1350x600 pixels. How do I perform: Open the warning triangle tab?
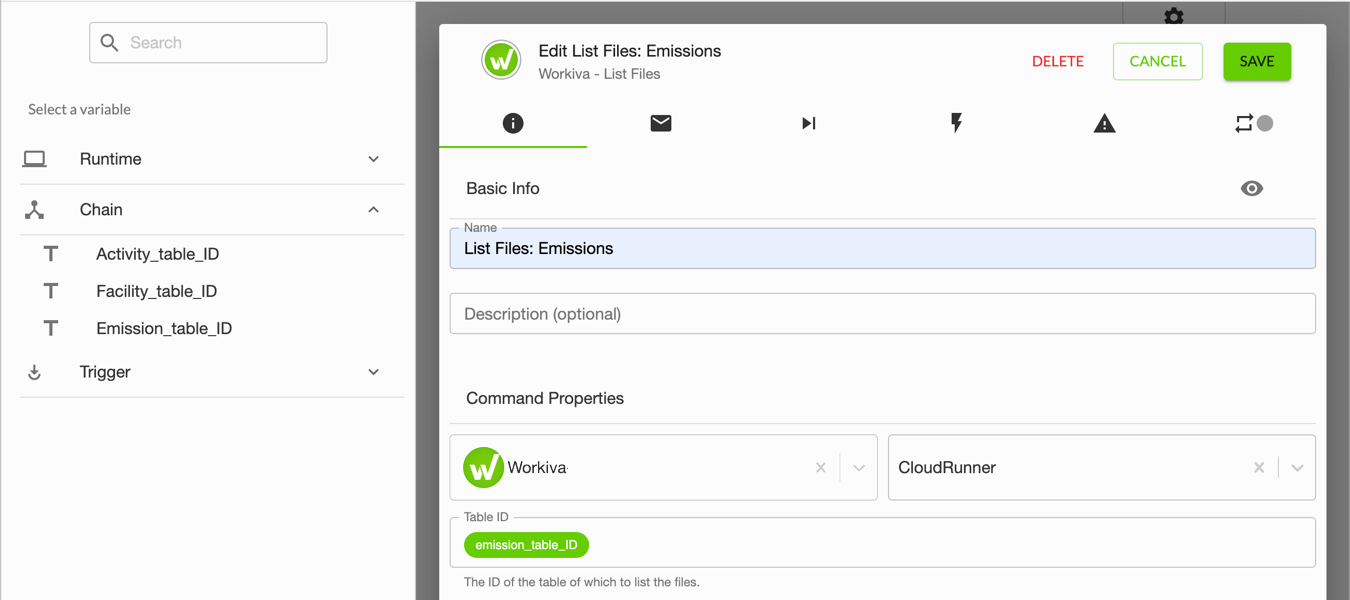(1104, 123)
